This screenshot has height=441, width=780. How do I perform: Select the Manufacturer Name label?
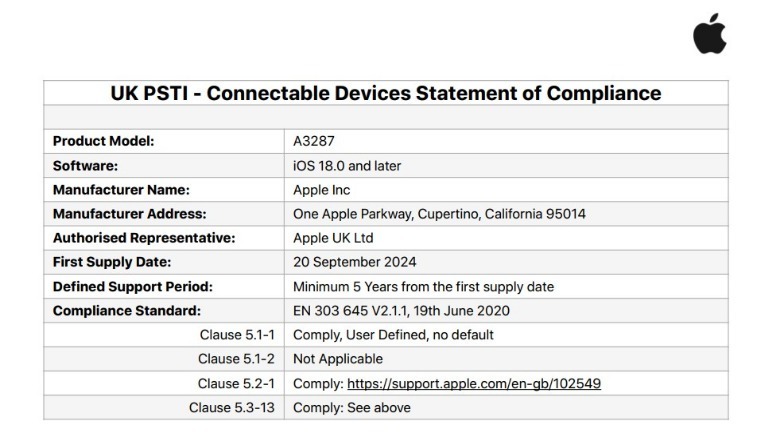pos(121,190)
